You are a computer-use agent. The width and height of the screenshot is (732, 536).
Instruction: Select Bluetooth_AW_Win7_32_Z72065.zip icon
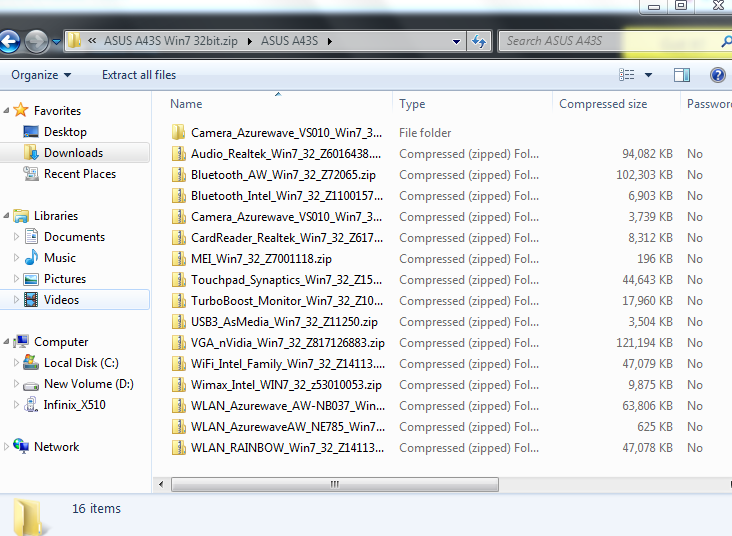point(178,175)
